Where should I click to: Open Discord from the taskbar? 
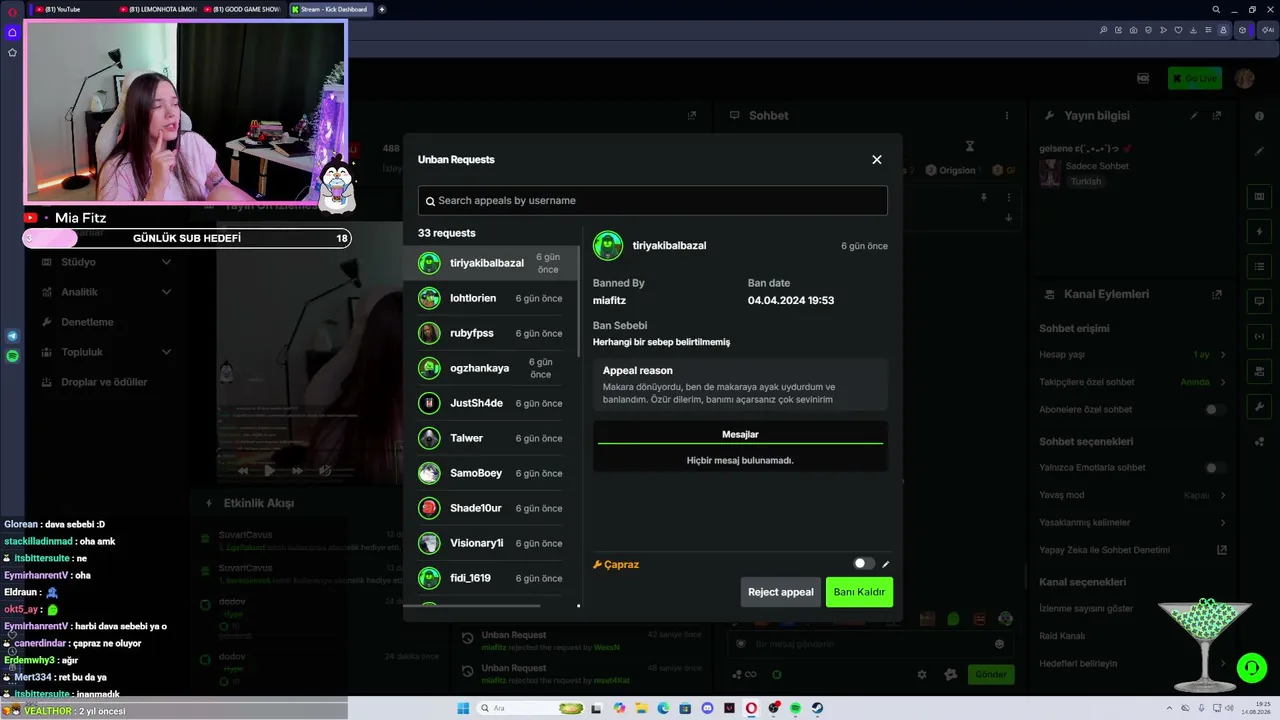pyautogui.click(x=708, y=708)
